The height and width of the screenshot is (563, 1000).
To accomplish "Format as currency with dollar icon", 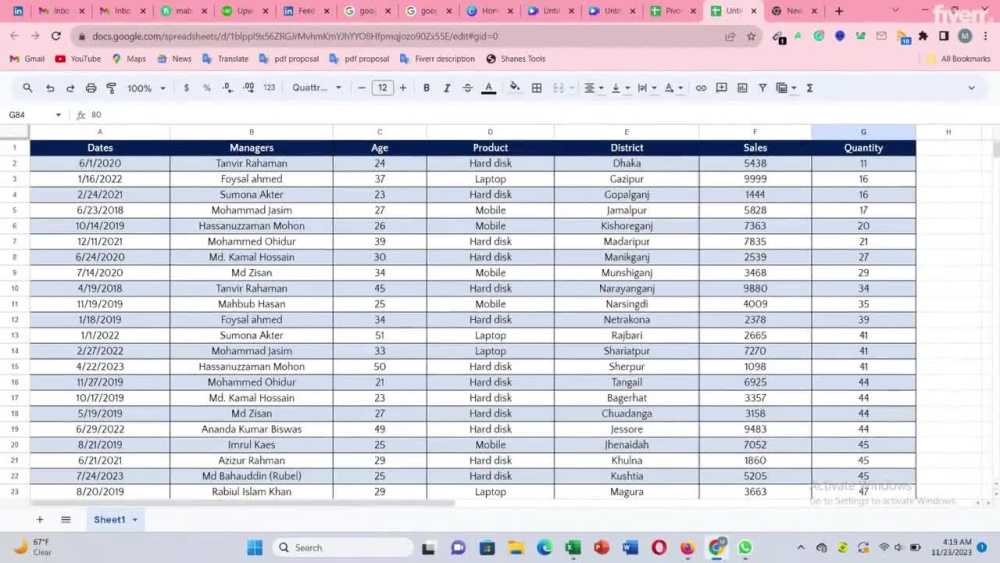I will tap(186, 88).
